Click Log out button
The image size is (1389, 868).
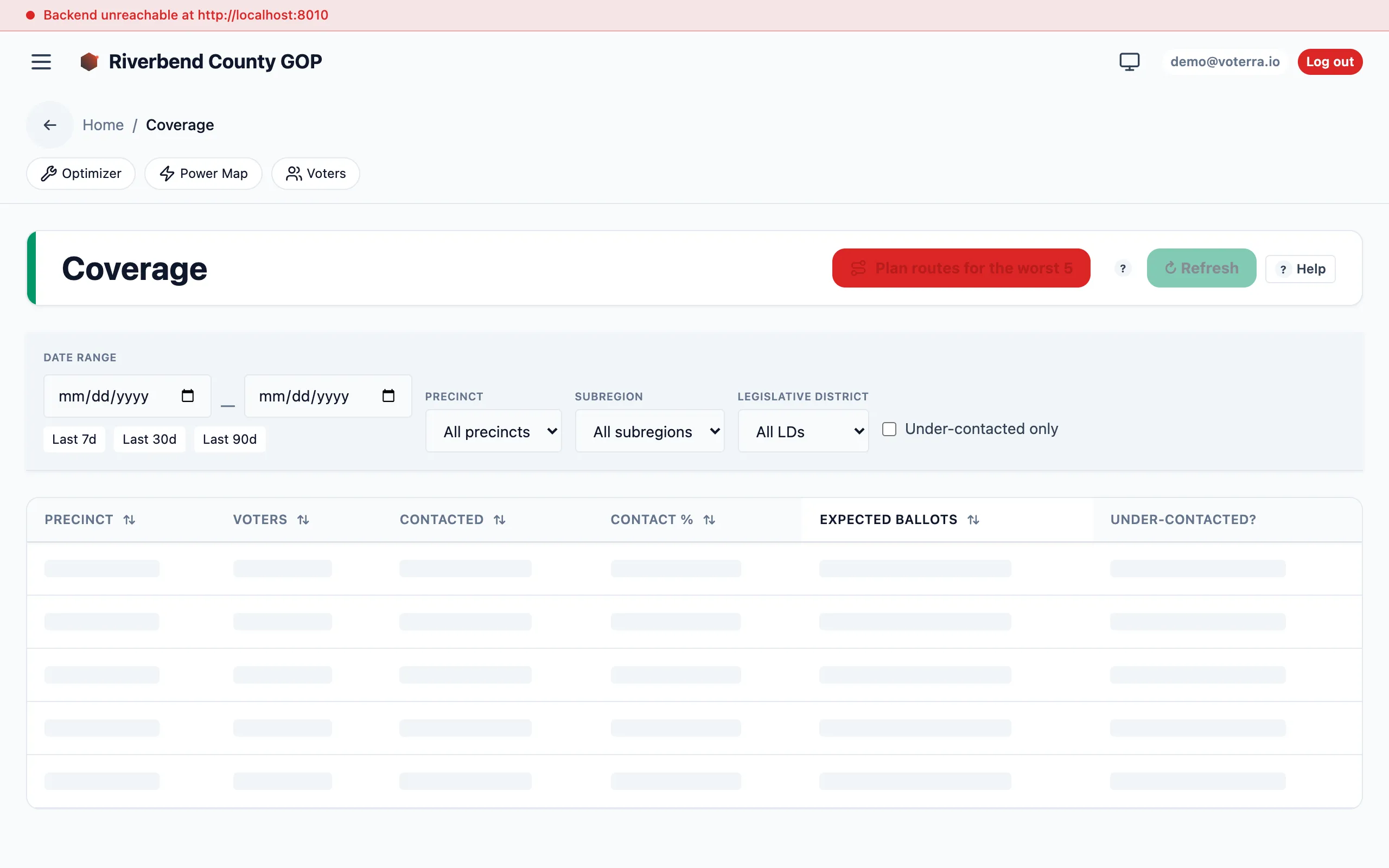tap(1330, 61)
